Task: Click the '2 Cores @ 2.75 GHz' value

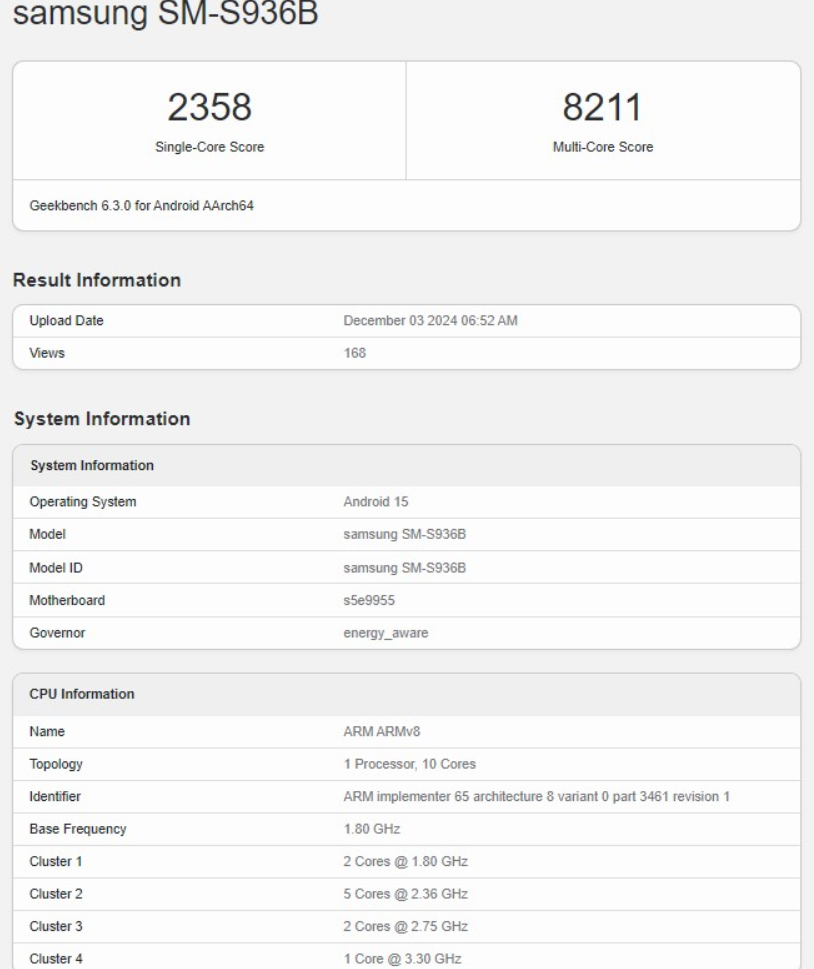Action: (405, 926)
